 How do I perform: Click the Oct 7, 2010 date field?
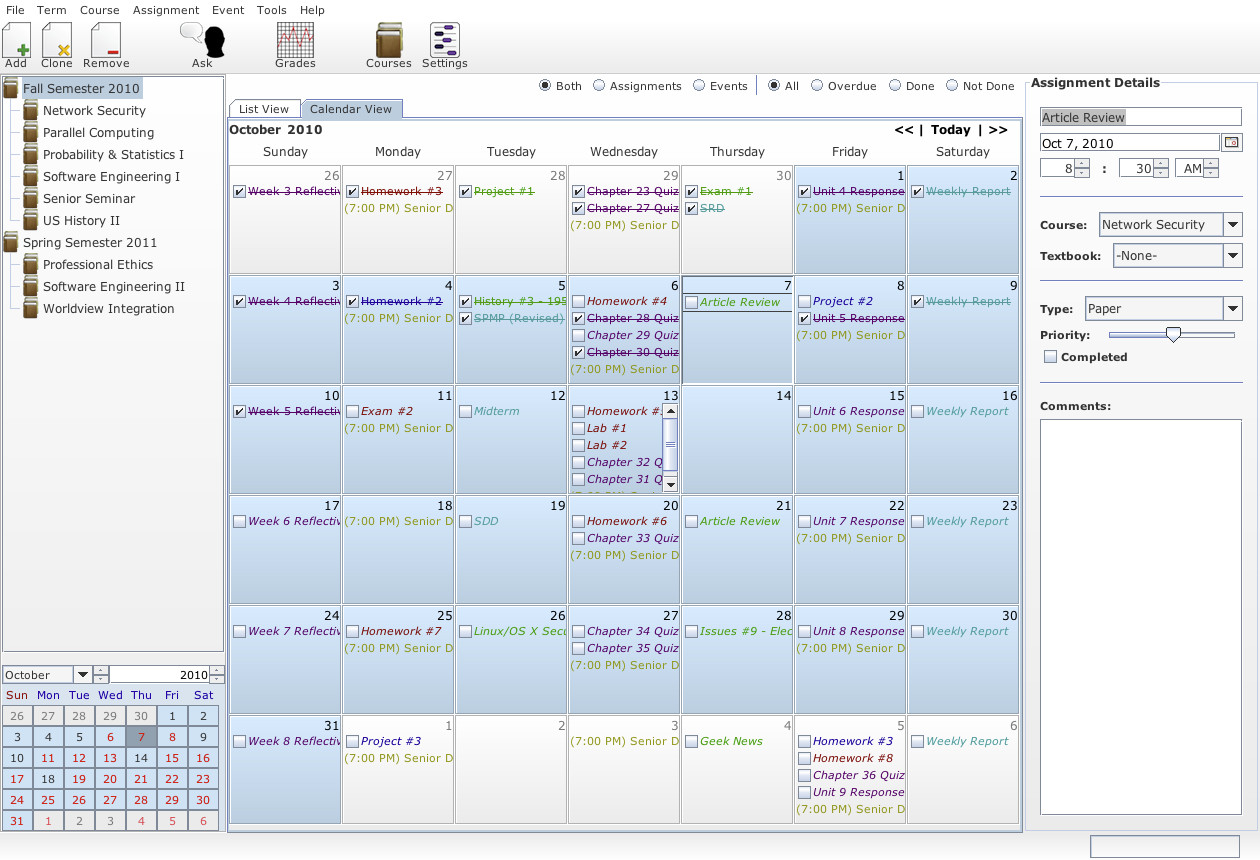click(x=1129, y=143)
